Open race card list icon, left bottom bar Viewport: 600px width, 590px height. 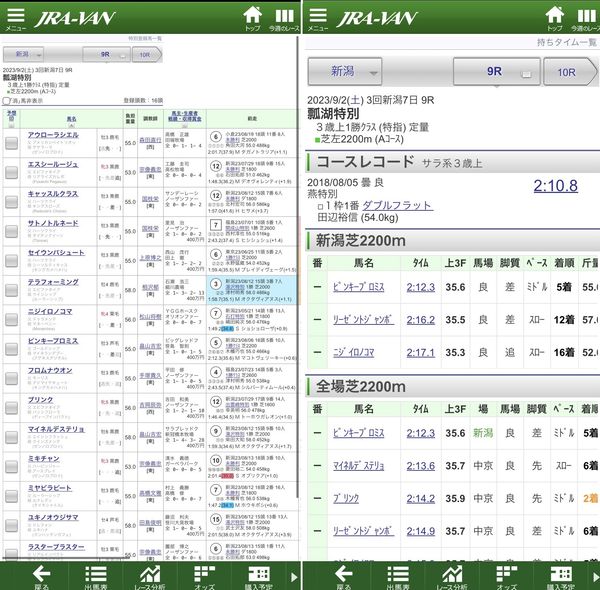point(96,577)
